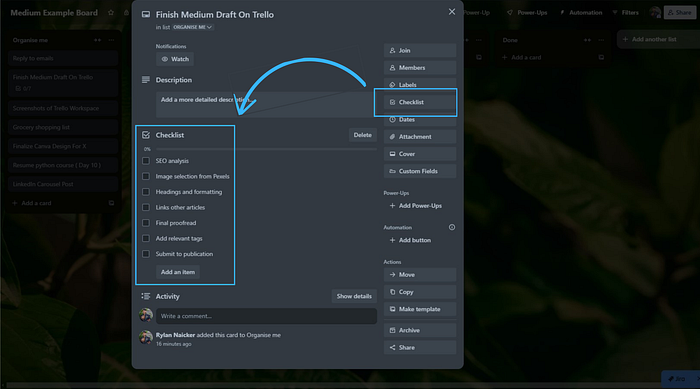700x389 pixels.
Task: Click the checklist progress bar
Action: click(x=266, y=149)
